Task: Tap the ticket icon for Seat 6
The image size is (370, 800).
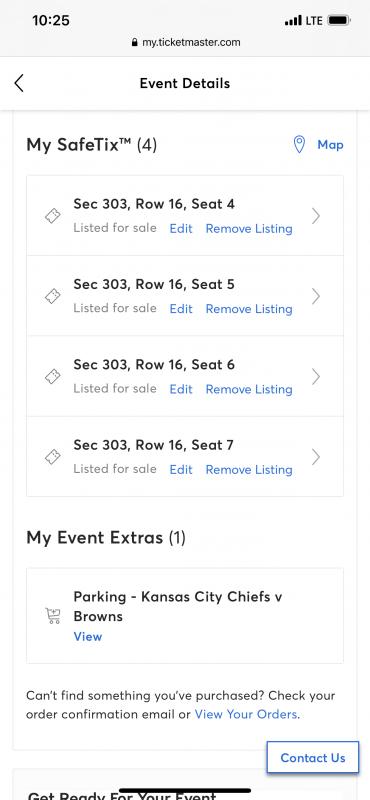Action: click(53, 377)
